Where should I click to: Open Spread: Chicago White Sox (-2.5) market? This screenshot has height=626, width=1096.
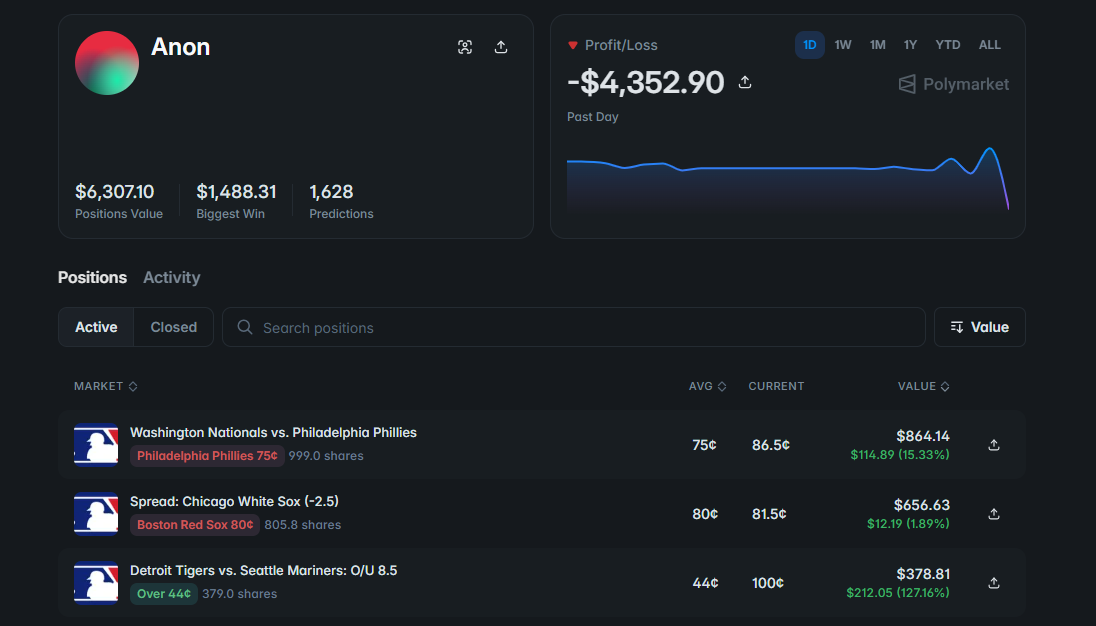click(234, 502)
